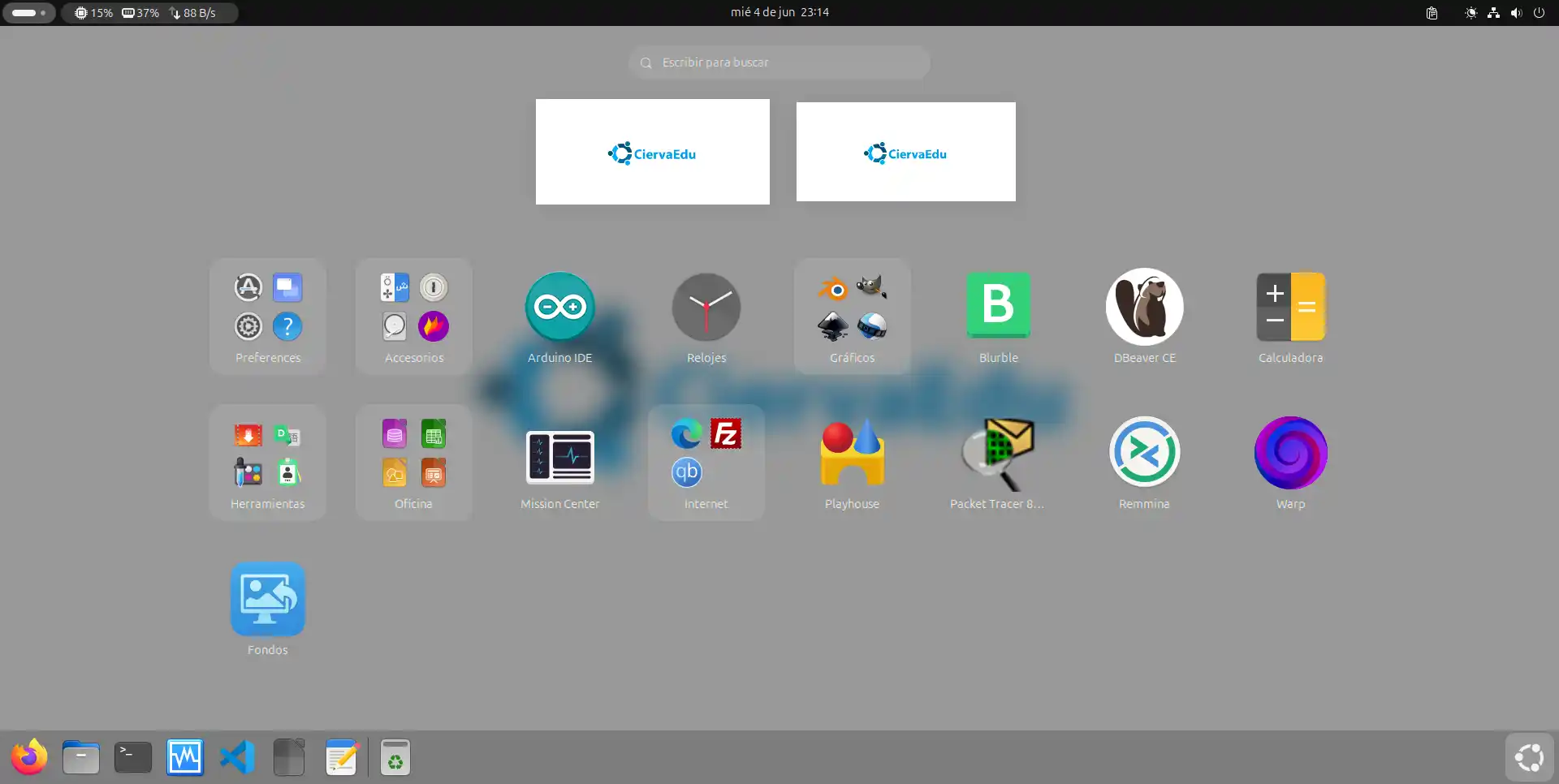Screen dimensions: 1559x784
Task: Open the power menu in top bar
Action: tap(1539, 13)
